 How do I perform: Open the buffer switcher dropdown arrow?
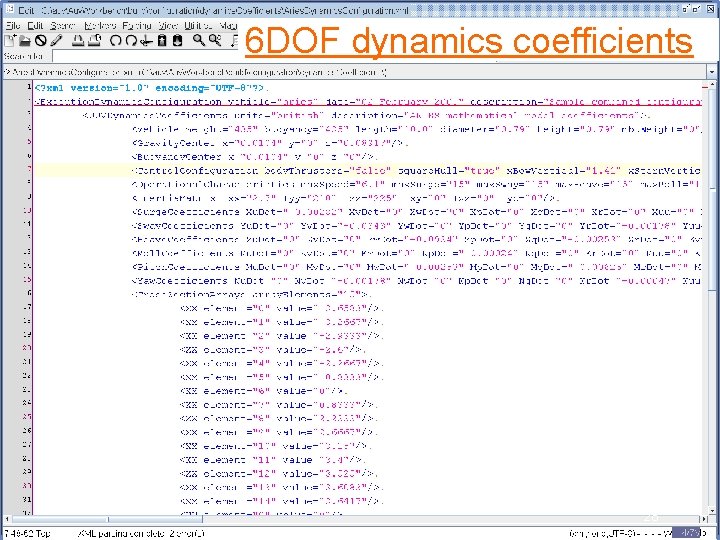point(712,72)
